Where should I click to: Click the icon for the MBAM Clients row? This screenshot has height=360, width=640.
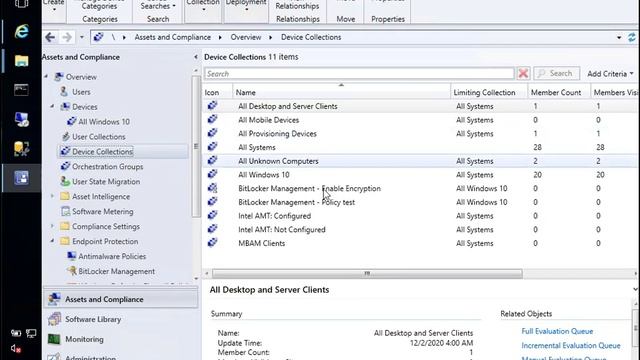pyautogui.click(x=212, y=243)
